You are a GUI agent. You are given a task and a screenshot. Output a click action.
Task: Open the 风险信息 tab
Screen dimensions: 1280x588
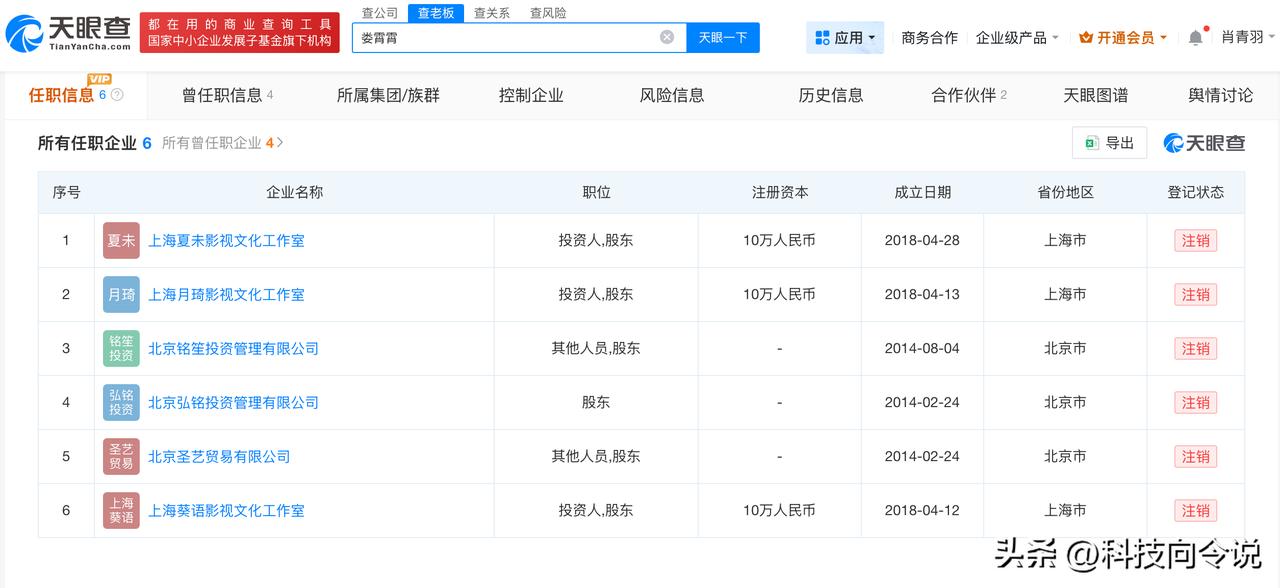[671, 95]
